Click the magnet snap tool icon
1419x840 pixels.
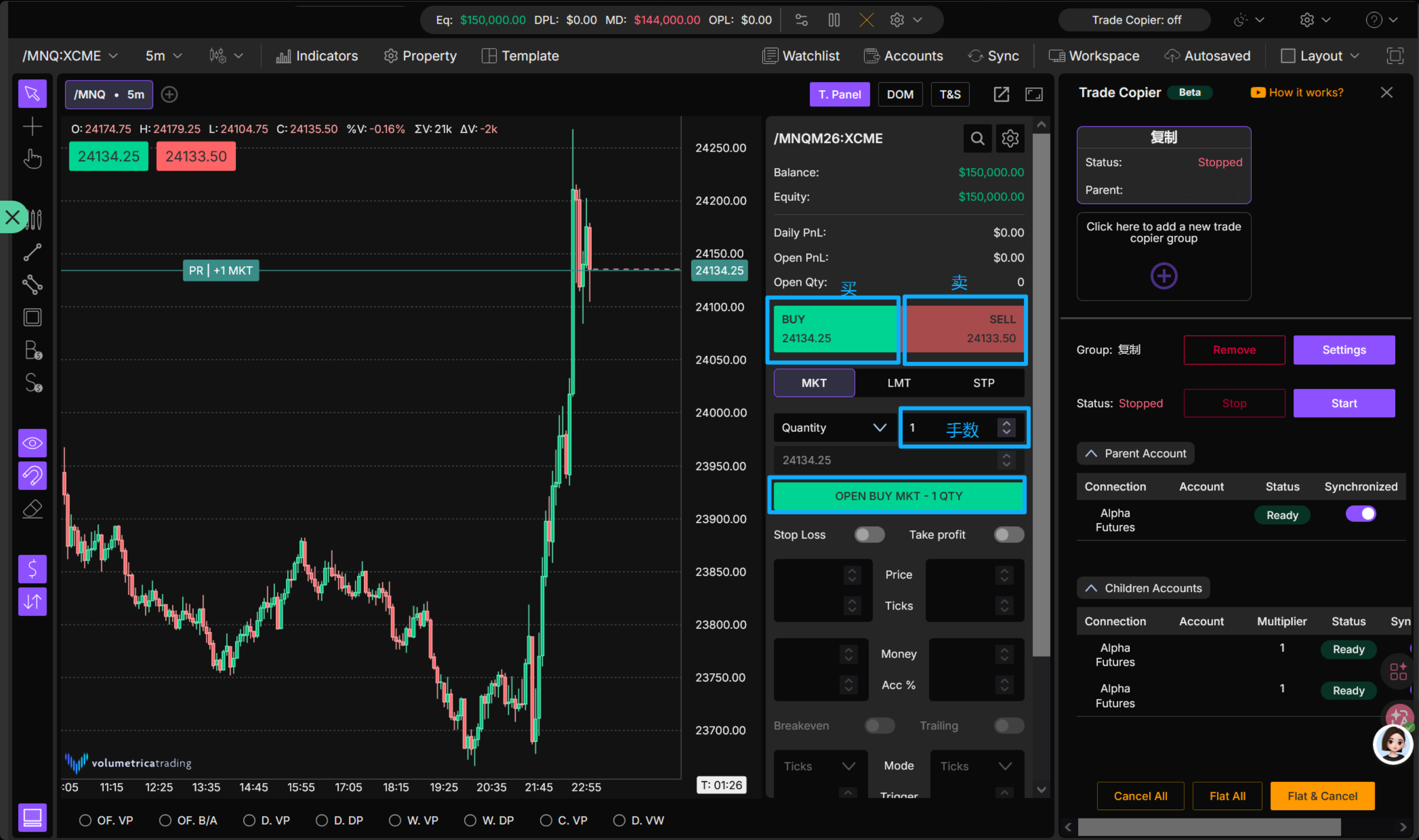[x=32, y=476]
